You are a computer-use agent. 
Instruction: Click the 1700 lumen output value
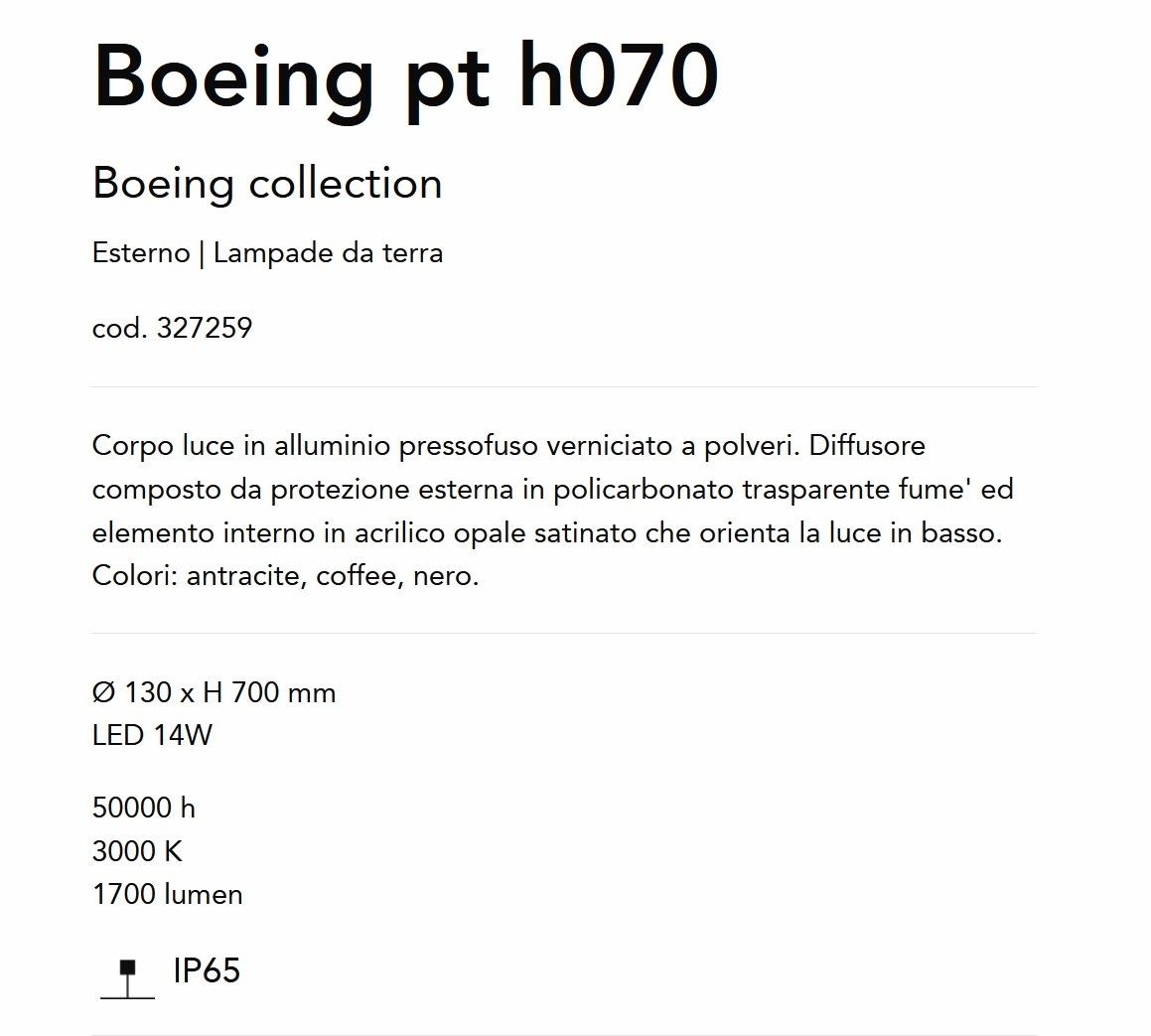tap(168, 895)
